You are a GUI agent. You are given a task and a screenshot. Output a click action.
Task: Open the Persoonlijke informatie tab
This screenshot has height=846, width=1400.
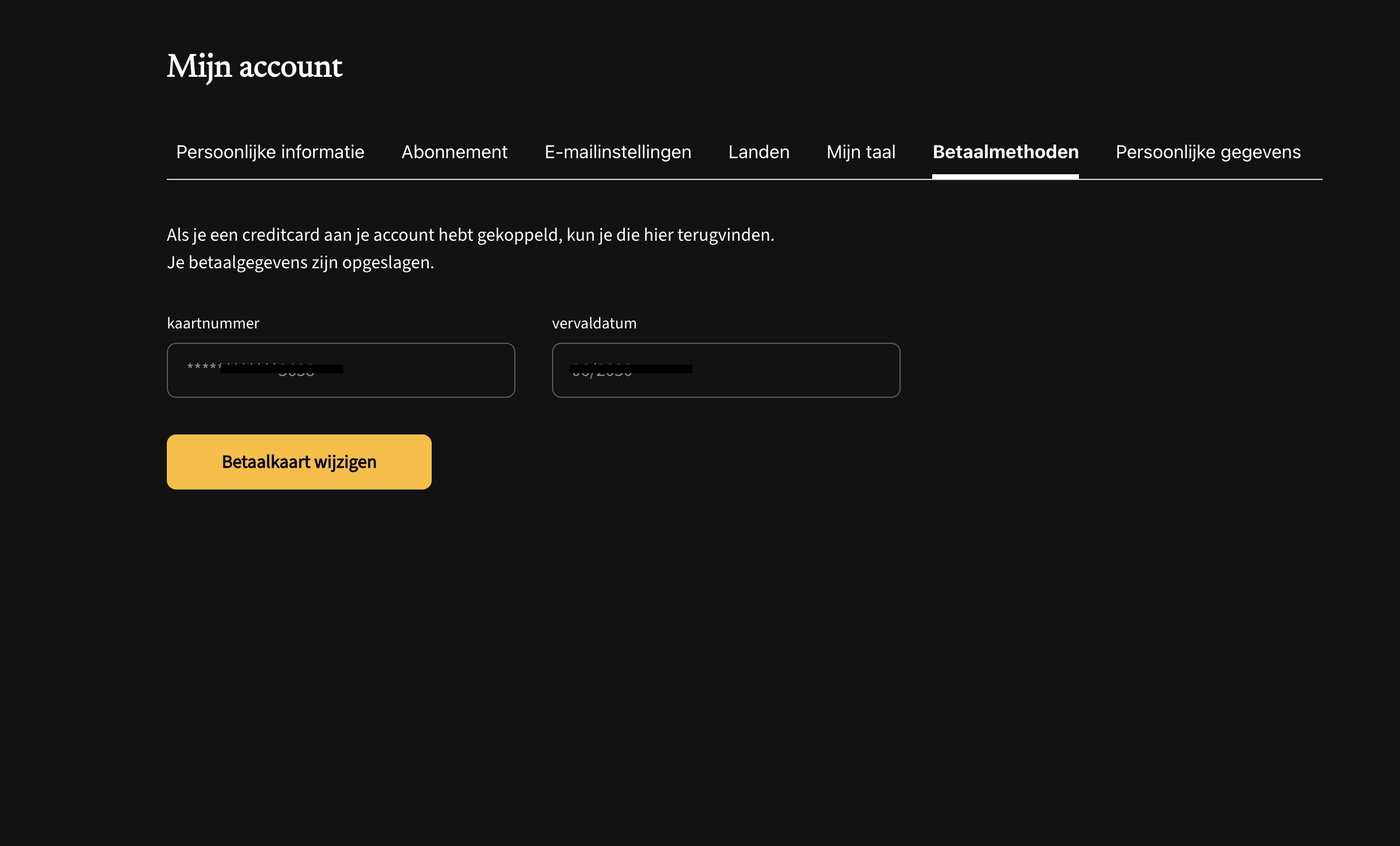click(x=270, y=152)
